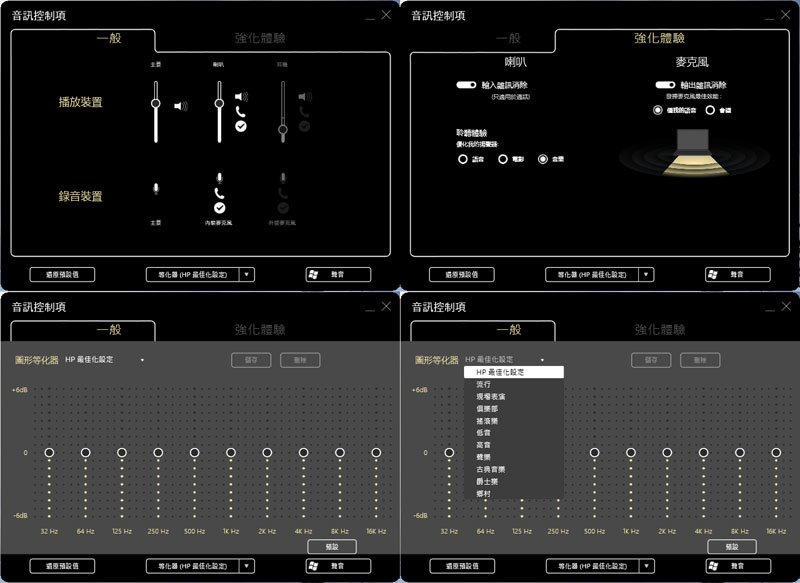Switch to 一般 tab in the 強化體驗 window
The height and width of the screenshot is (583, 800).
[508, 38]
